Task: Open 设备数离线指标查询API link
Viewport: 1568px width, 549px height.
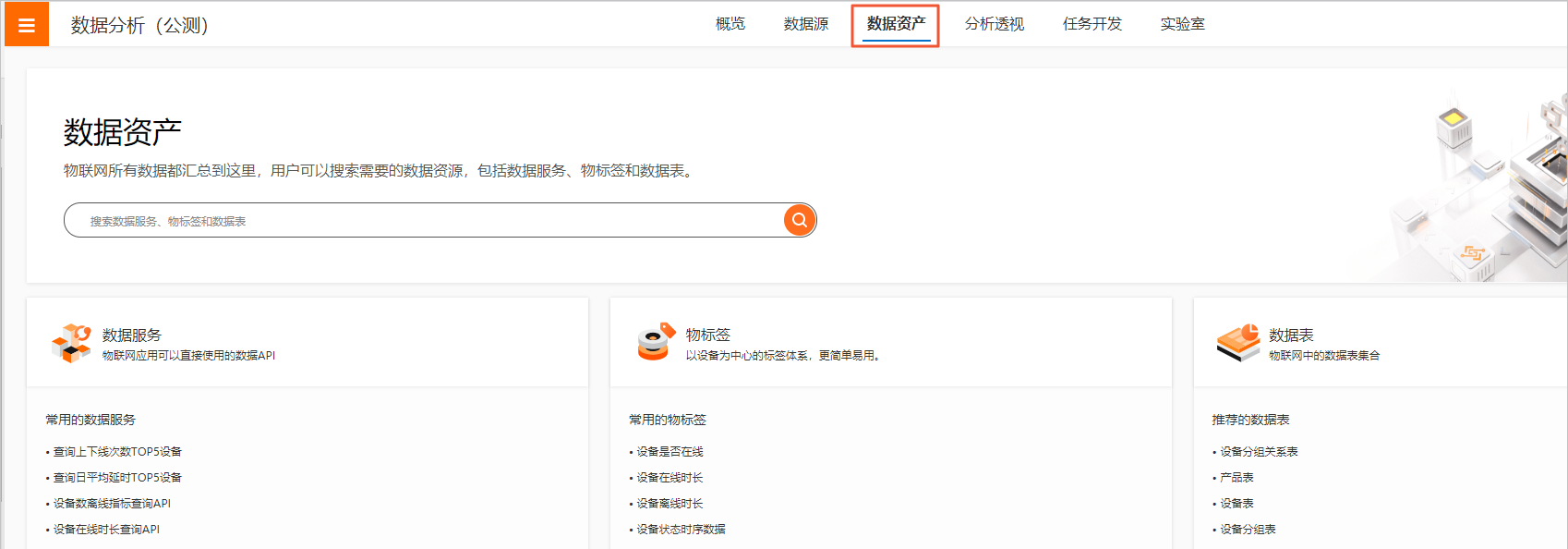Action: pyautogui.click(x=112, y=504)
